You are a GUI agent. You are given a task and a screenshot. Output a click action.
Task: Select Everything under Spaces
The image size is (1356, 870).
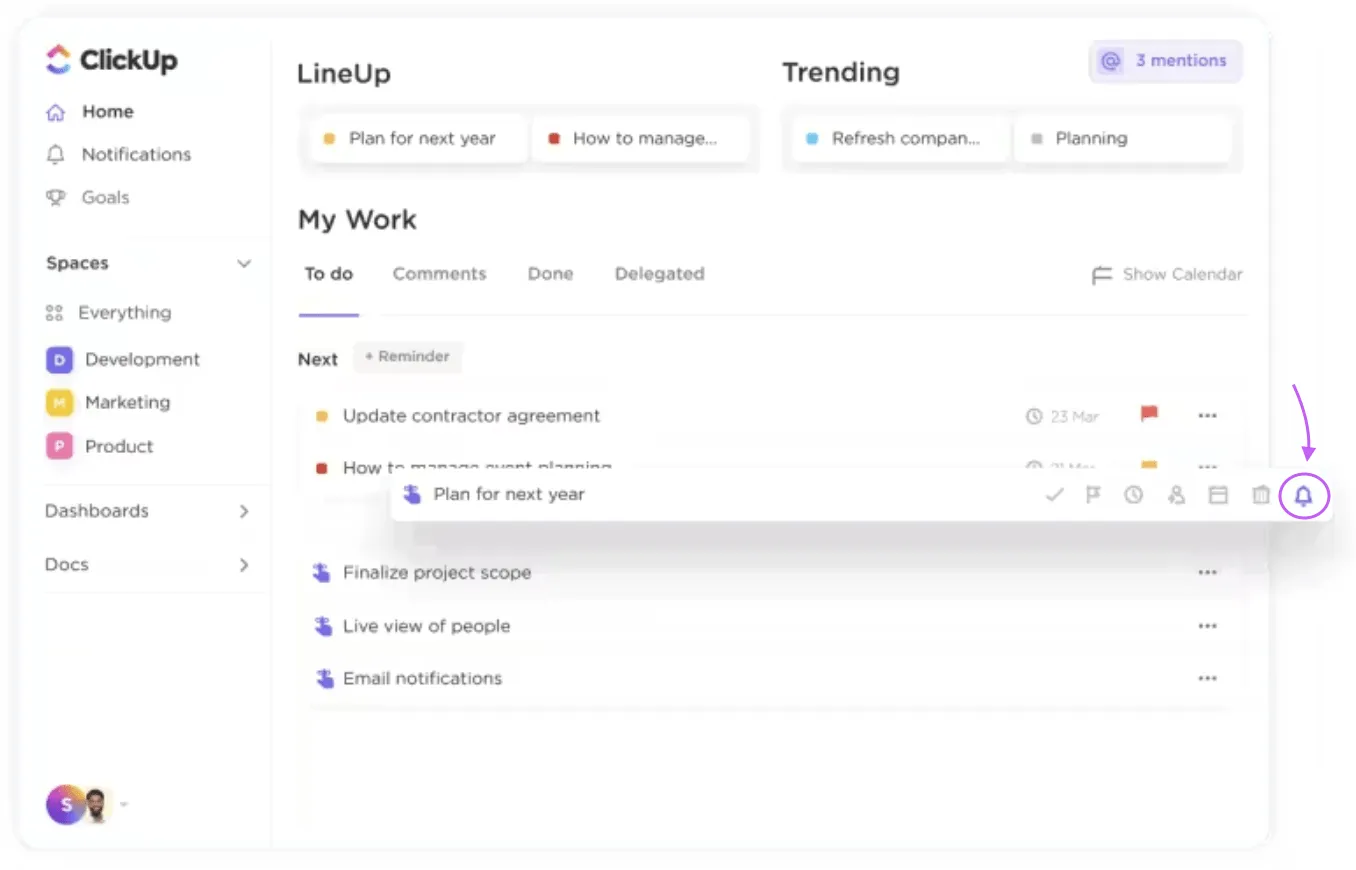(x=125, y=313)
